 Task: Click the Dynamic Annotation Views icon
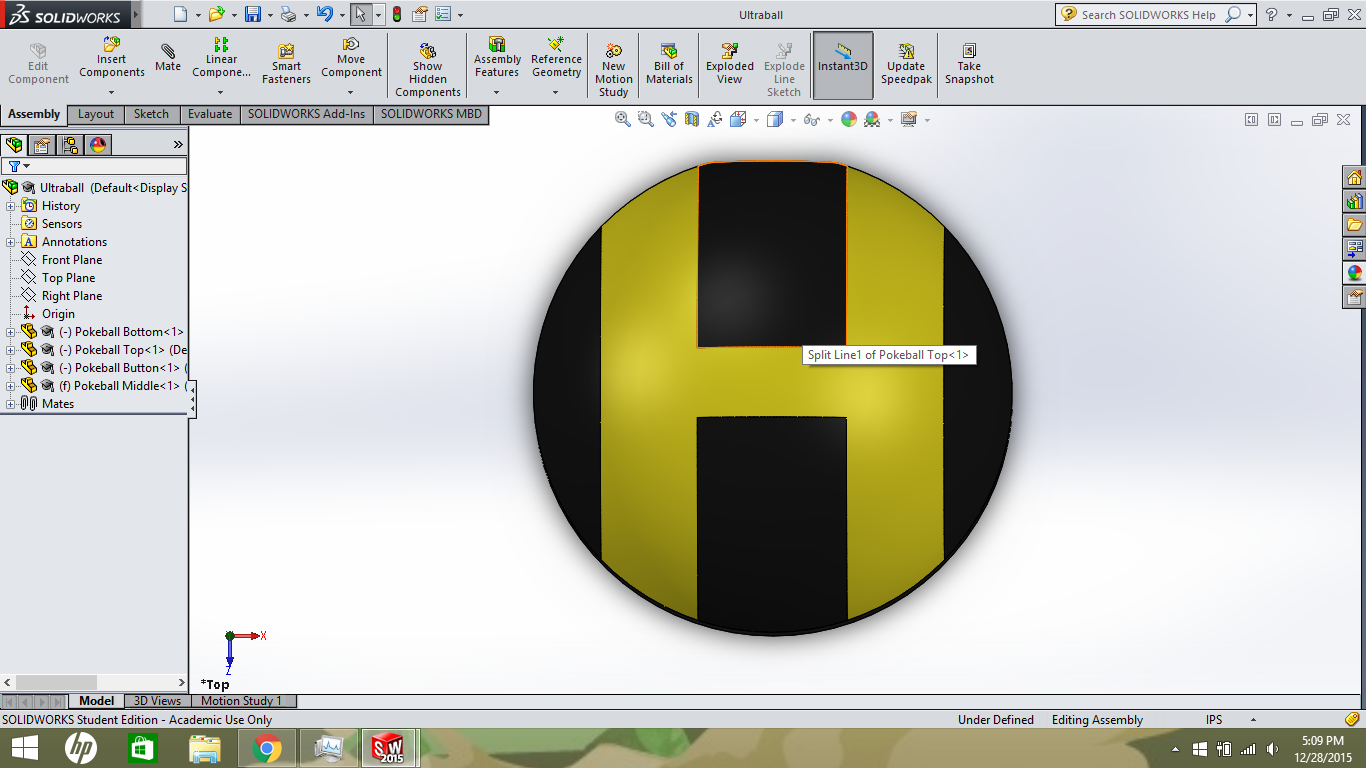[715, 120]
